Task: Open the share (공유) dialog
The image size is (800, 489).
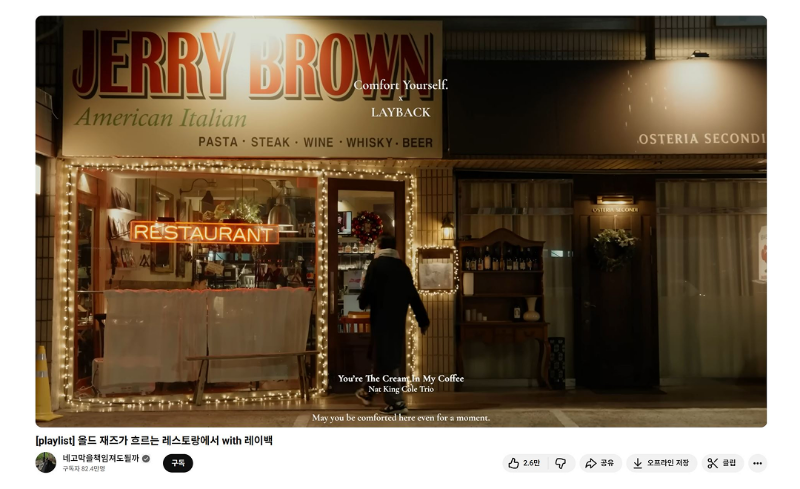Action: click(600, 463)
